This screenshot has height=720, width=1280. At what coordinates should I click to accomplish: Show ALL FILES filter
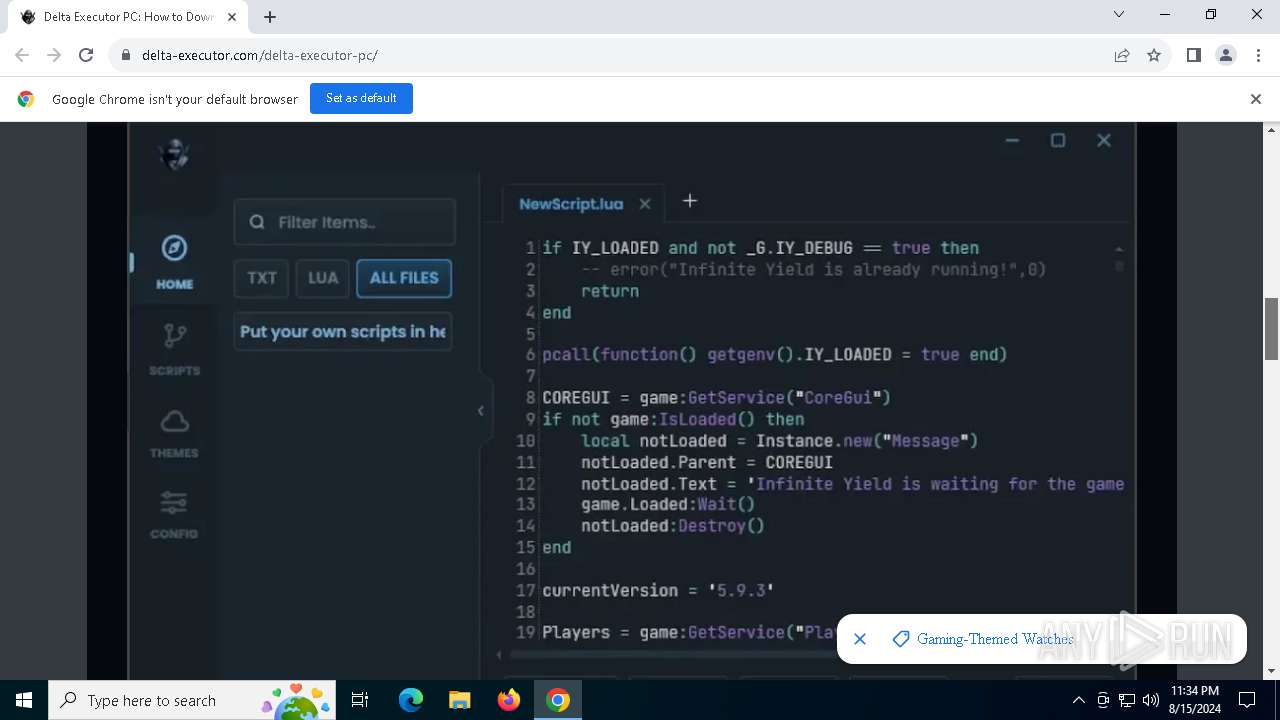[404, 278]
